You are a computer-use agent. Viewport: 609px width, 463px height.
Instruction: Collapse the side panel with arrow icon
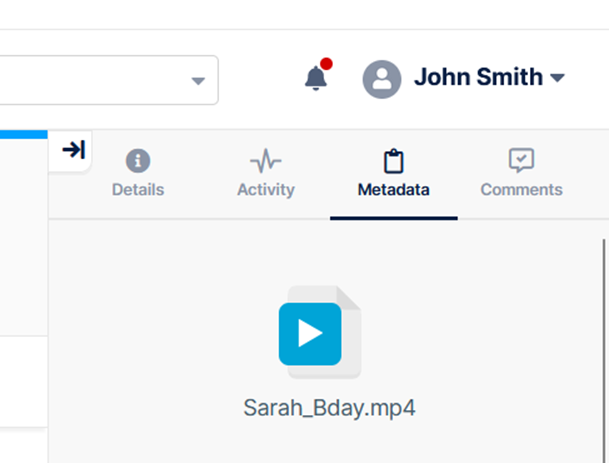click(73, 150)
